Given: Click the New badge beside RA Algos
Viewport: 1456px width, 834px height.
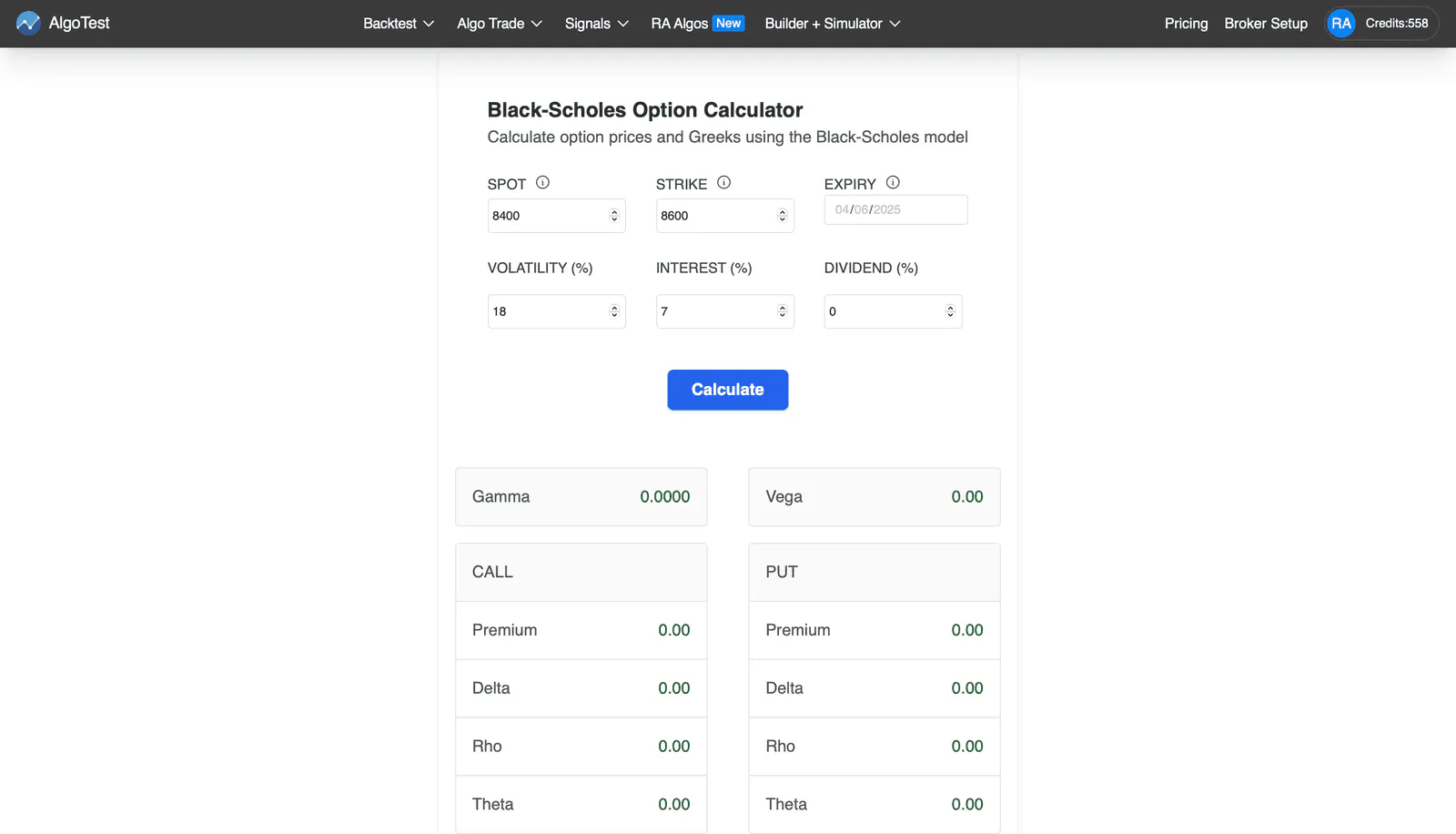Looking at the screenshot, I should pyautogui.click(x=728, y=24).
